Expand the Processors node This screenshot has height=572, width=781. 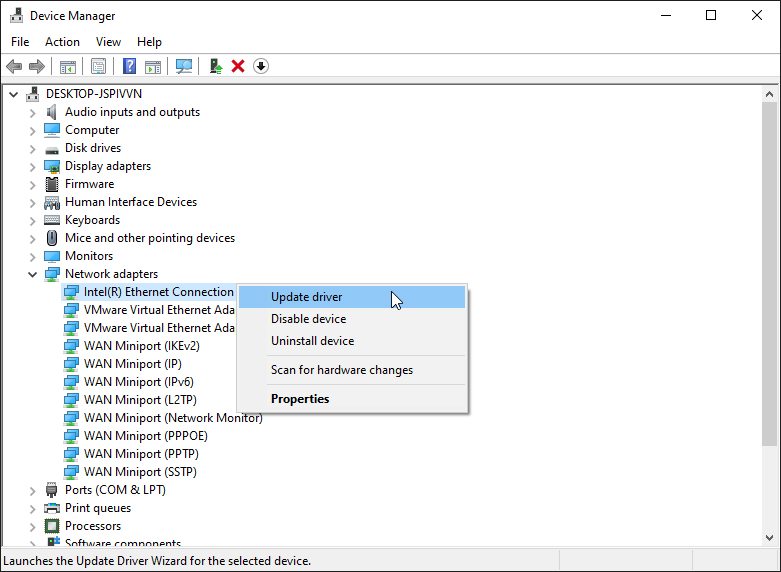32,526
